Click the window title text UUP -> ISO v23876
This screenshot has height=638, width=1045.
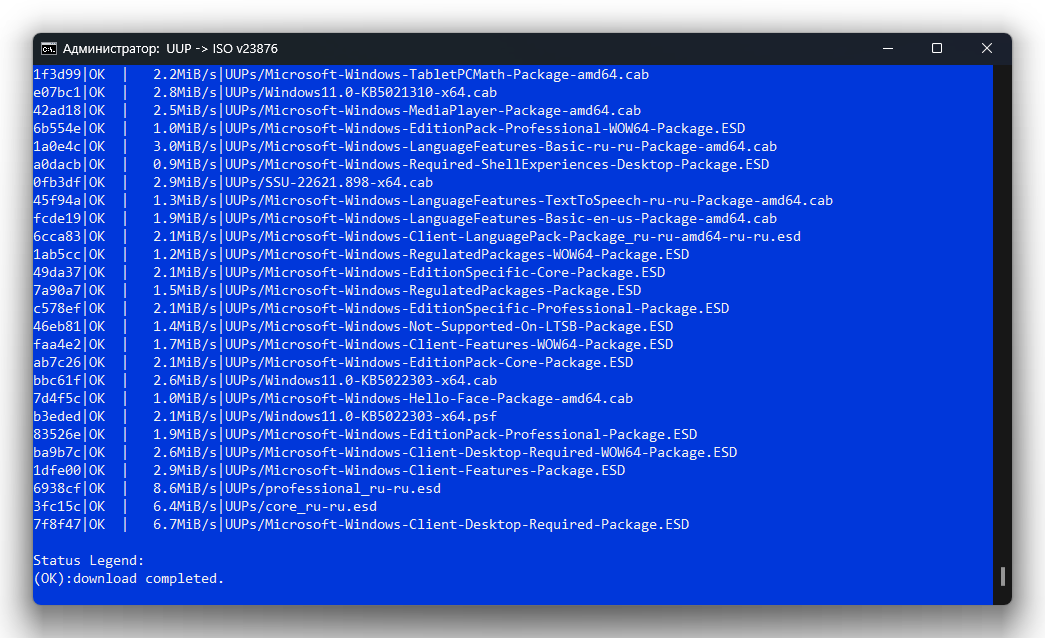222,49
